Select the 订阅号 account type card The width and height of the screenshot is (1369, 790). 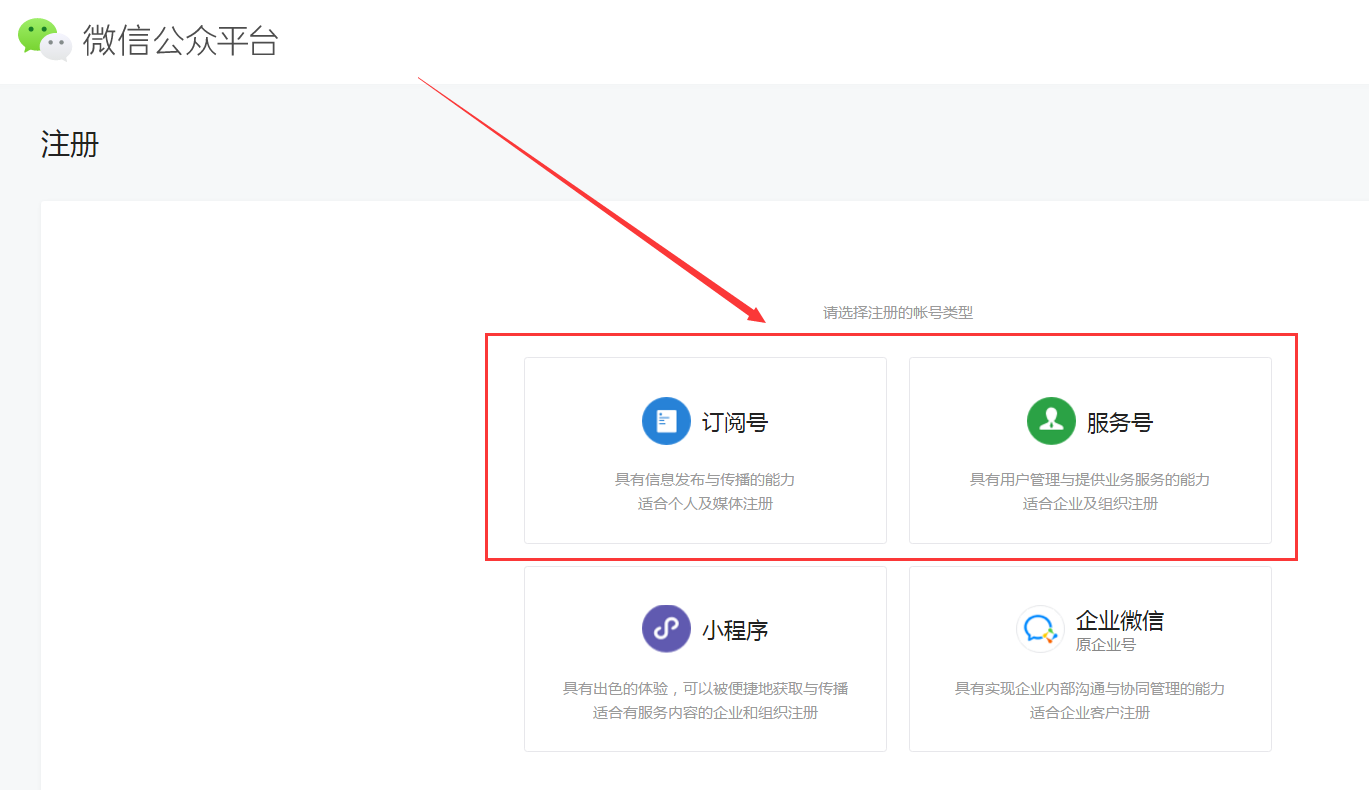pos(705,450)
